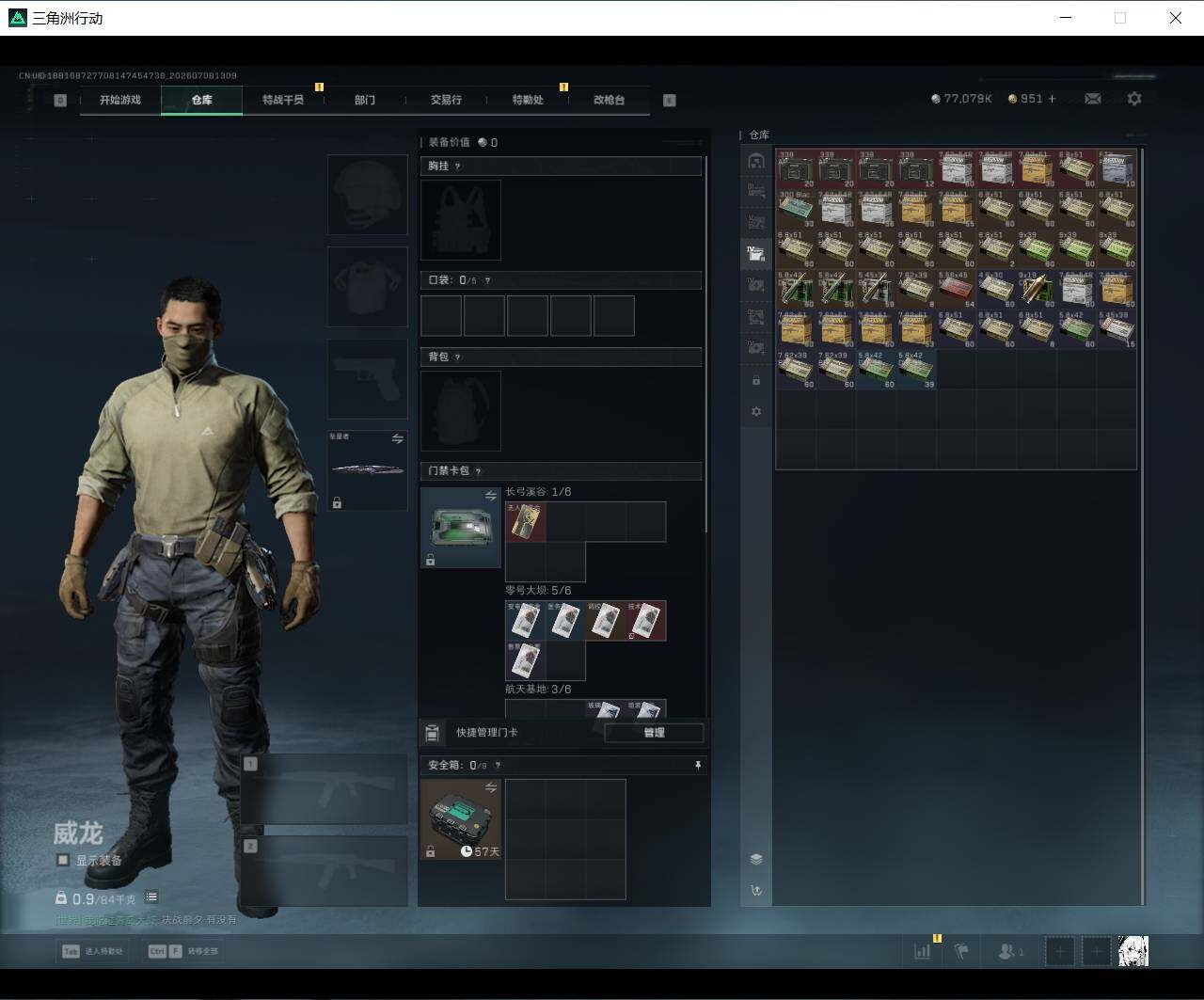The image size is (1204, 1000).
Task: Click the first add-teammate plus slot
Action: [1059, 951]
